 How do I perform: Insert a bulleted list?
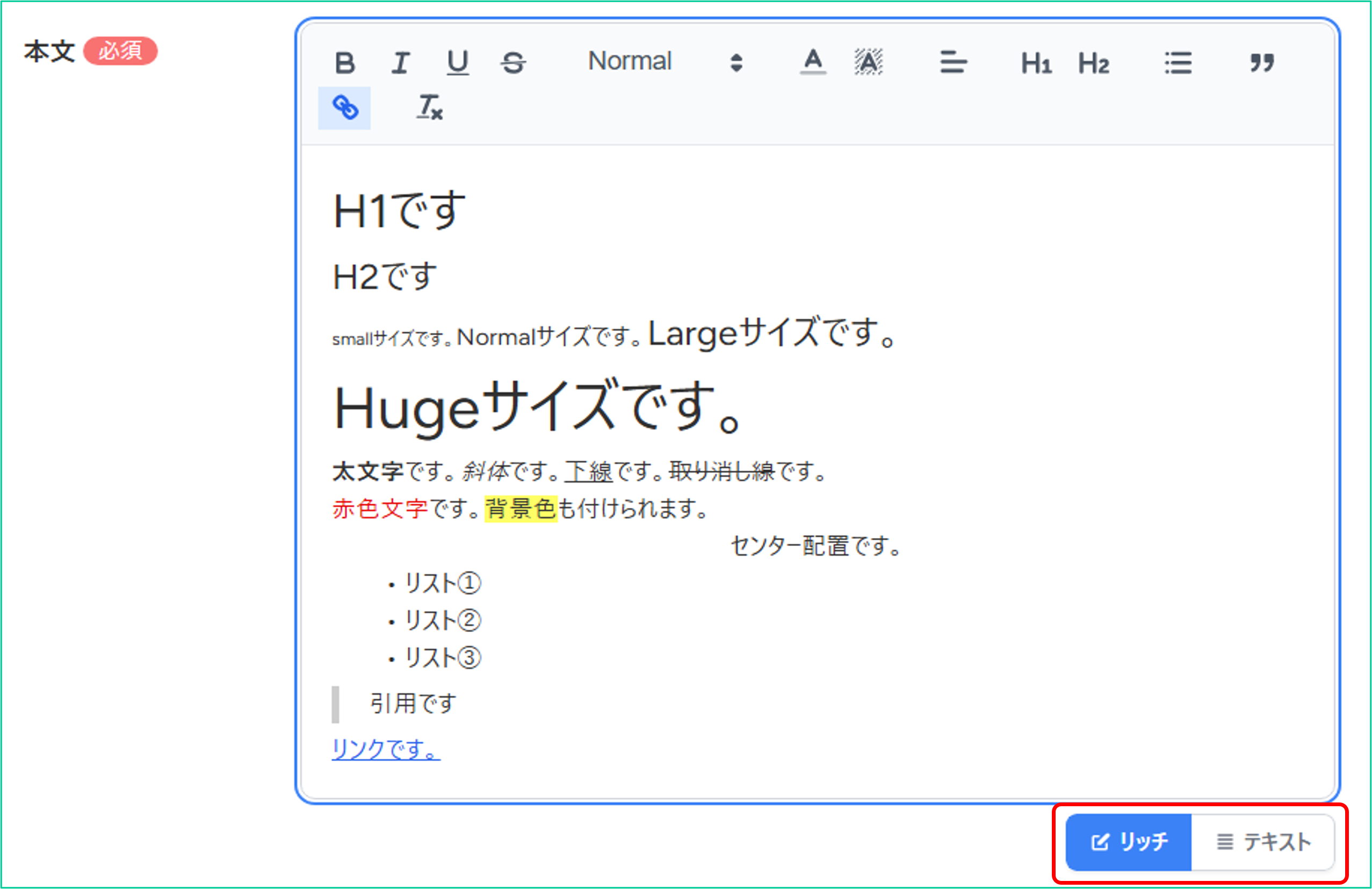click(x=1178, y=63)
